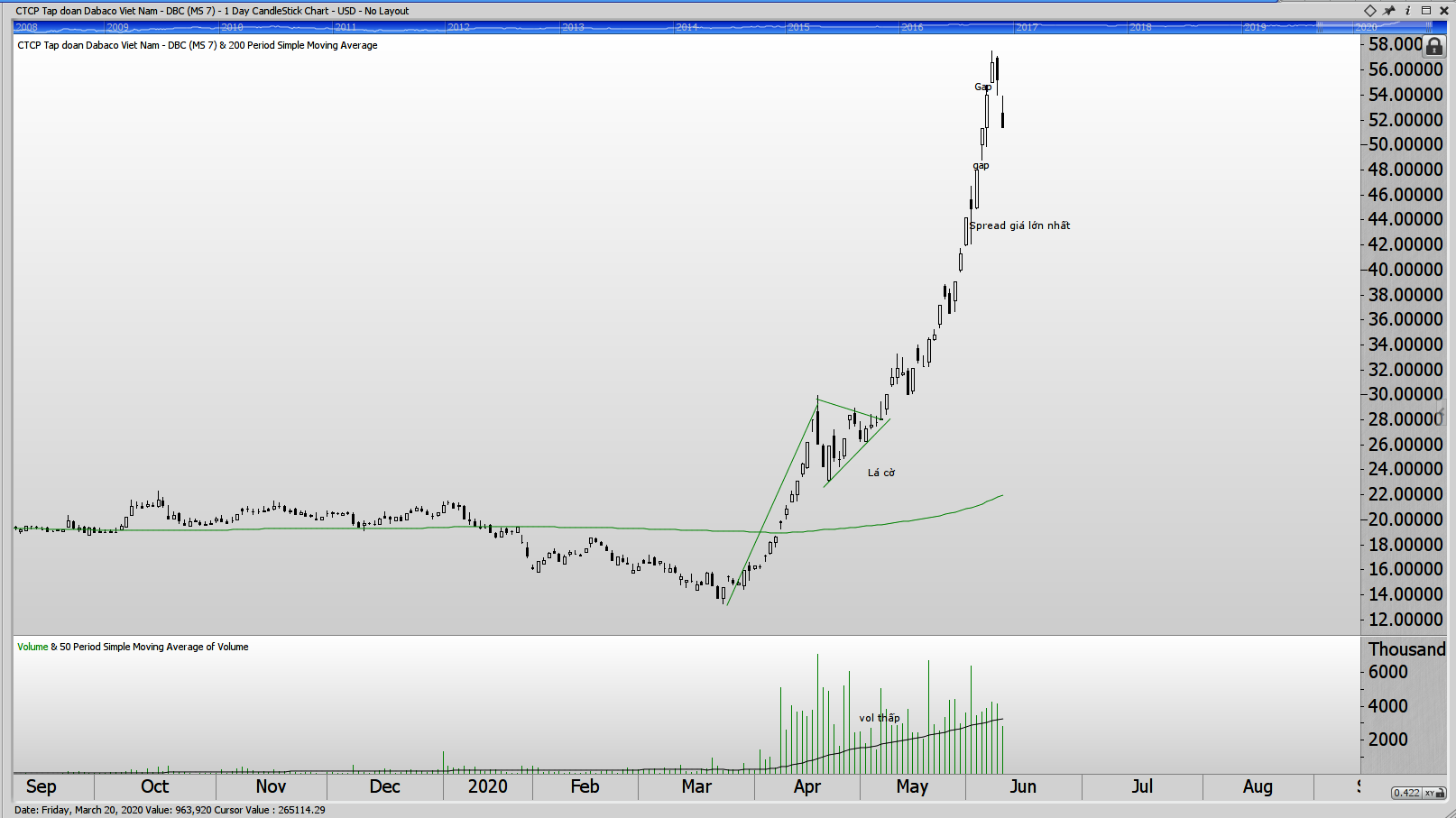
Task: Close the chart panel with X
Action: pos(1444,11)
